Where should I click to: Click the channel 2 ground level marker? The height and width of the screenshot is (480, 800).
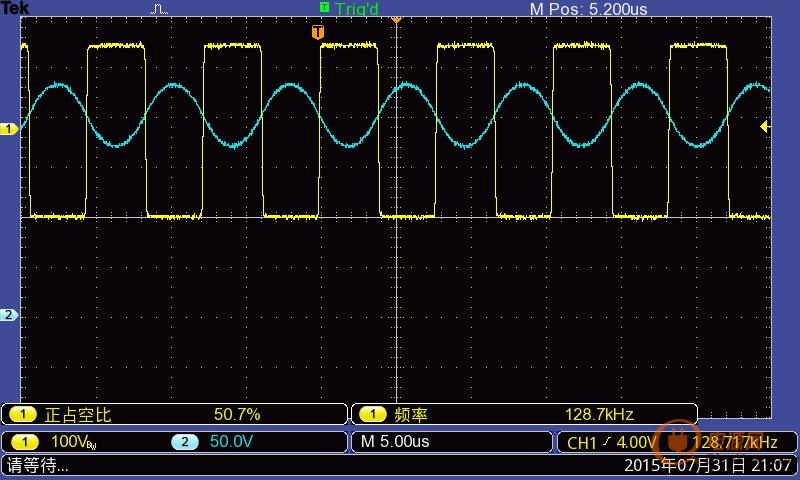[x=9, y=315]
